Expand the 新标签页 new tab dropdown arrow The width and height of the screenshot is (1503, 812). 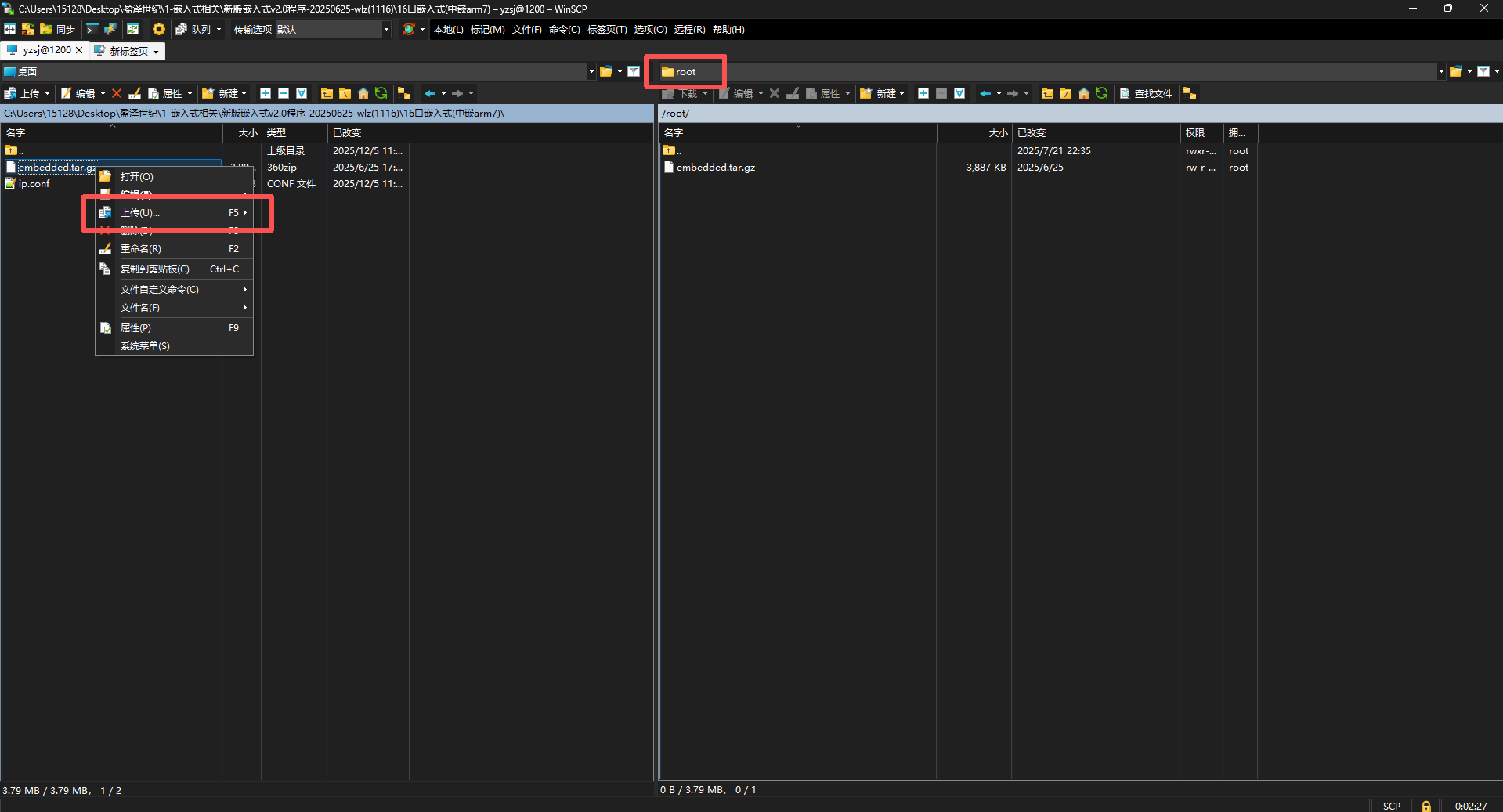click(156, 52)
